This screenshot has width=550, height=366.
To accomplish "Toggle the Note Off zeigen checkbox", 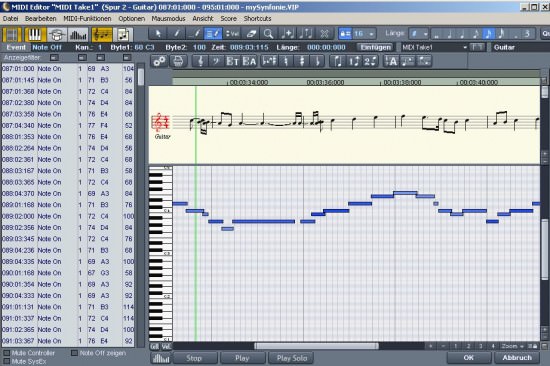I will (74, 353).
